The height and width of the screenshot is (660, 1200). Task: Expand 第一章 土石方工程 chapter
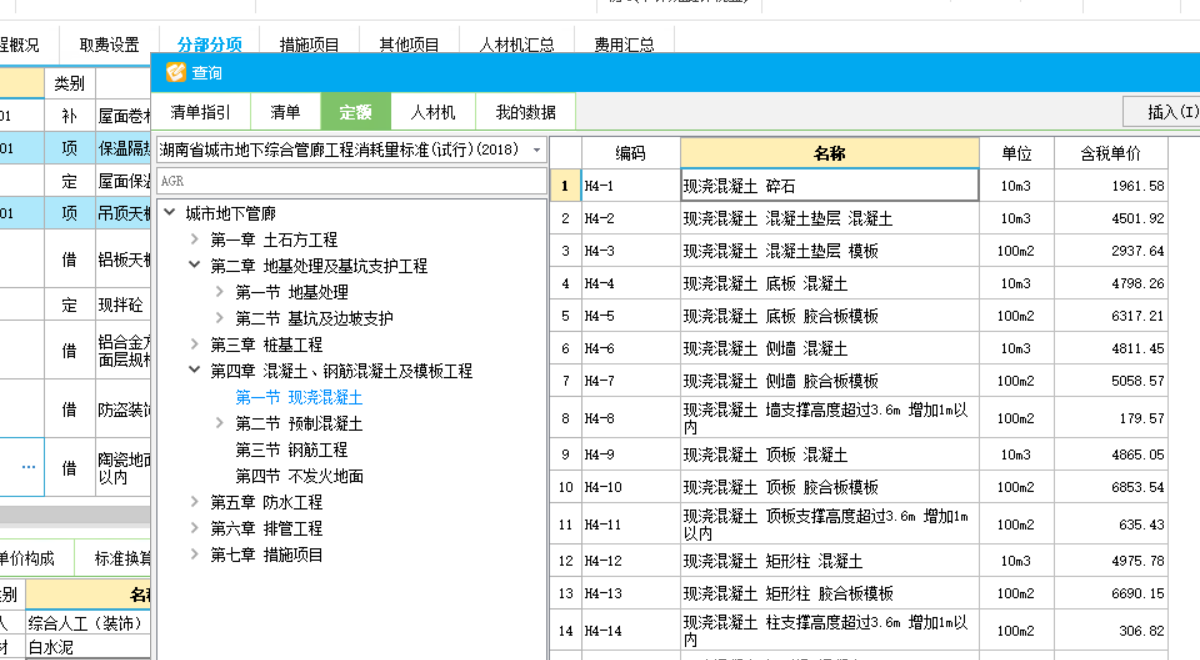click(195, 240)
